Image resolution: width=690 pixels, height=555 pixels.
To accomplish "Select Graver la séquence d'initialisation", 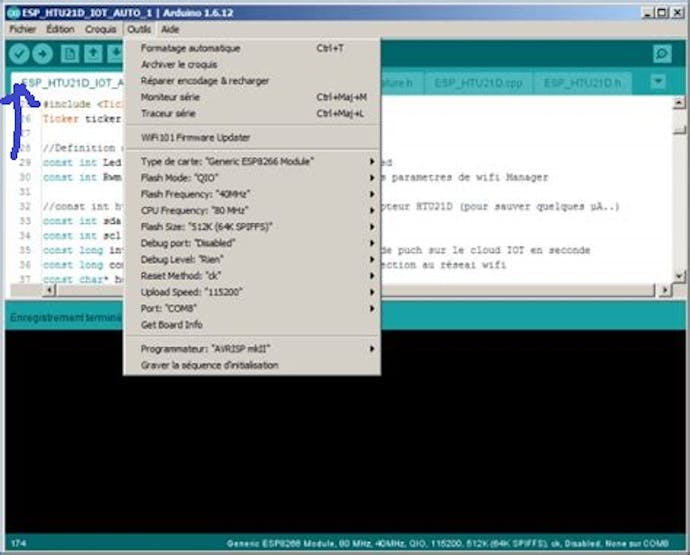I will click(x=252, y=365).
